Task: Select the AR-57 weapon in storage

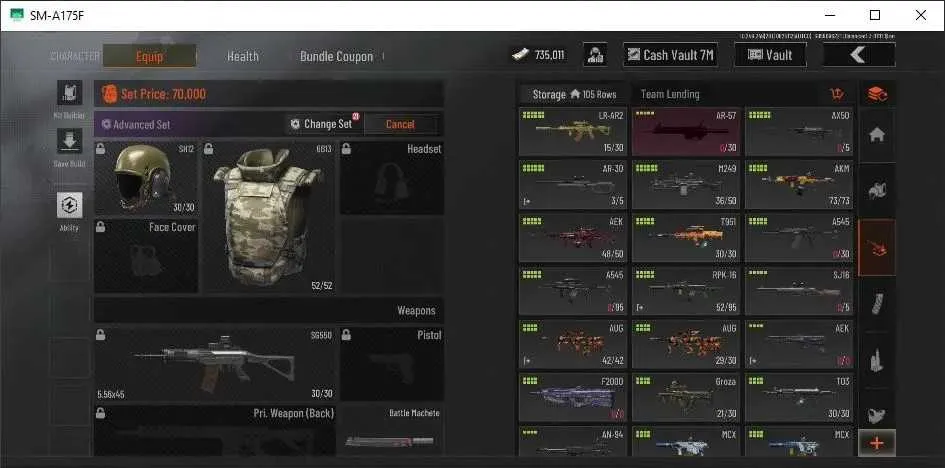Action: 686,132
